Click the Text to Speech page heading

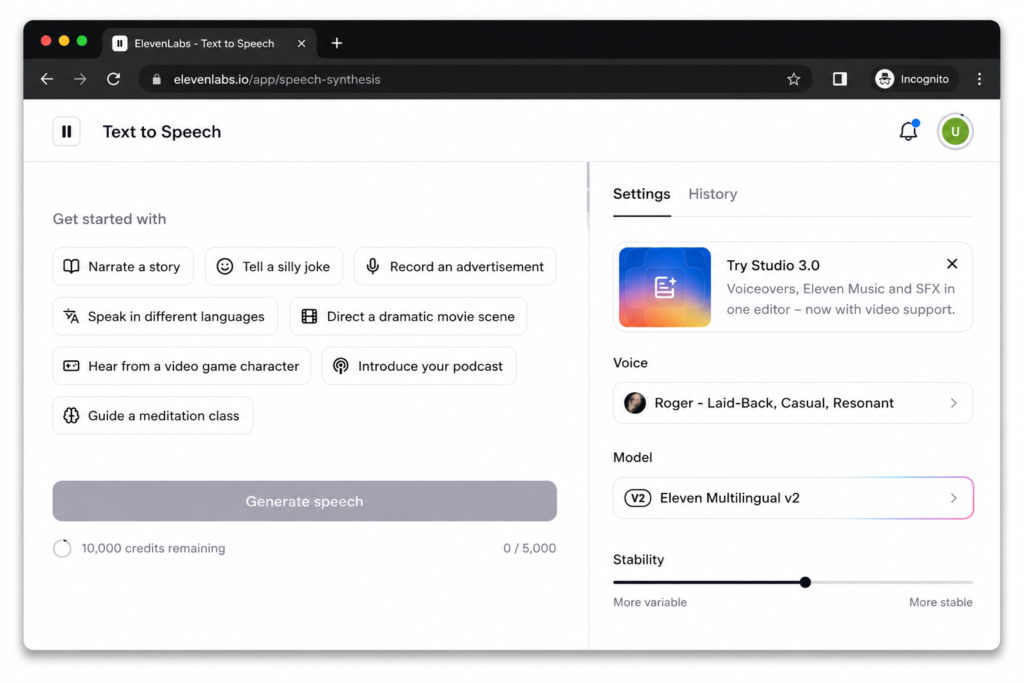click(x=162, y=132)
